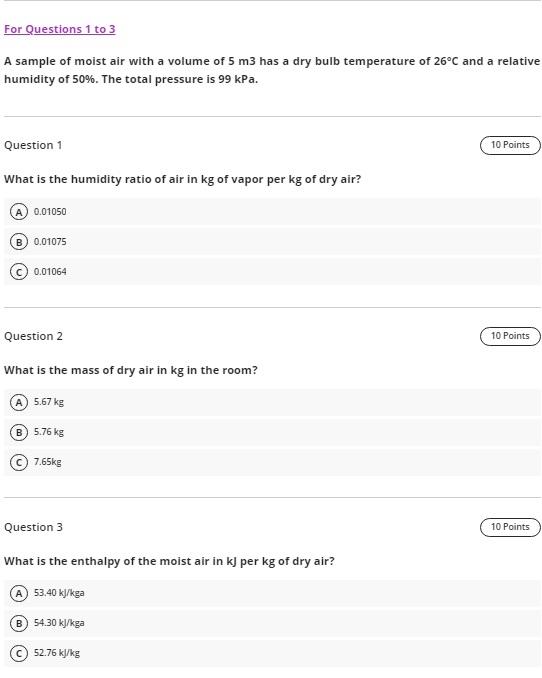Click the moist air sample problem statement
Image resolution: width=542 pixels, height=678 pixels.
pos(272,70)
